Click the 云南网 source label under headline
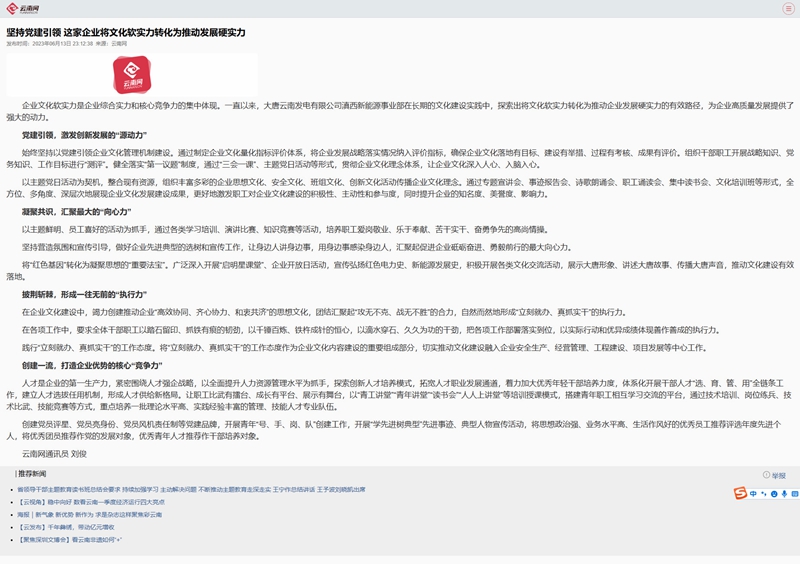 coord(118,44)
